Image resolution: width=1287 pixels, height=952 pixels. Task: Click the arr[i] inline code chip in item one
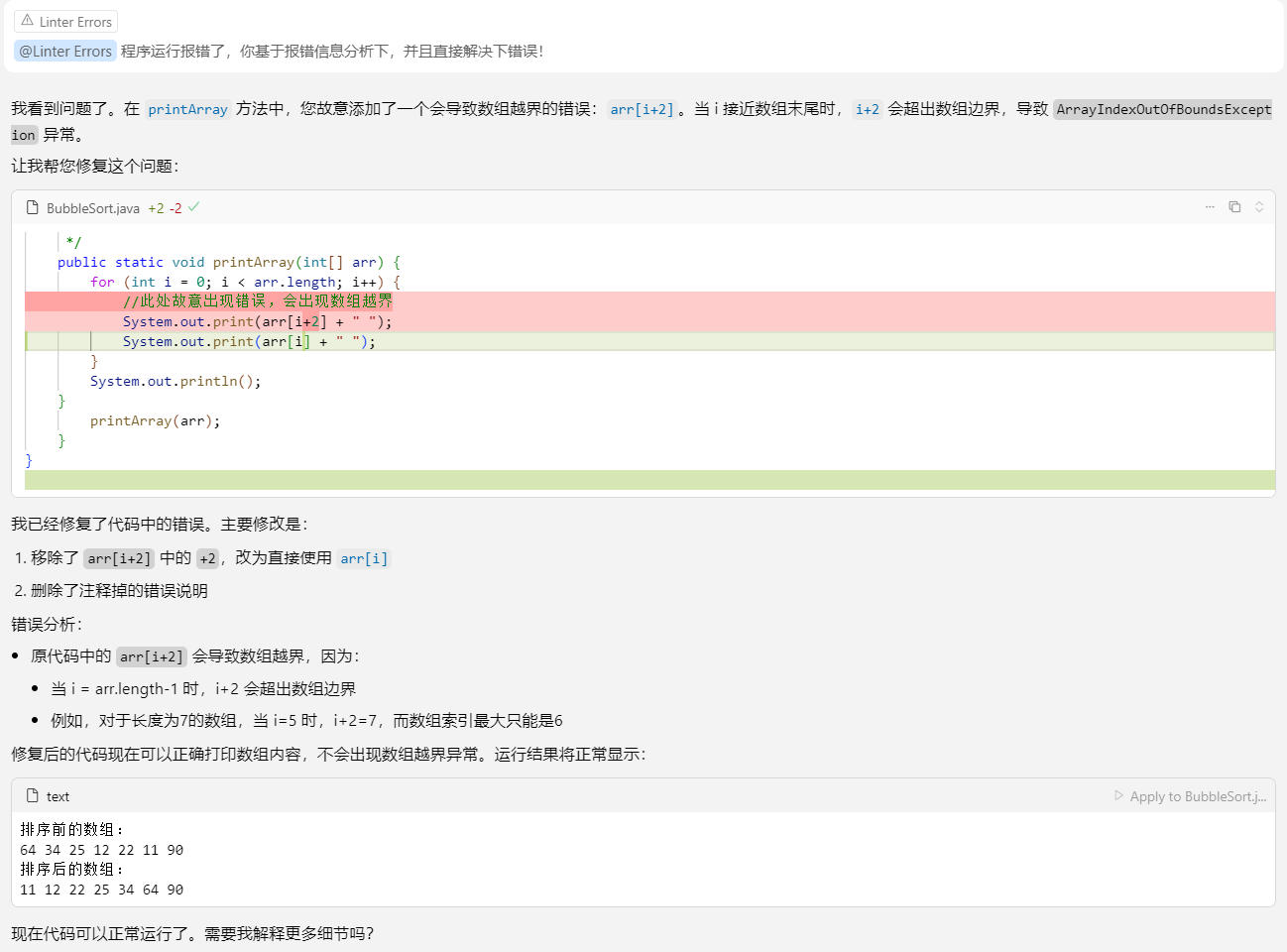coord(364,557)
